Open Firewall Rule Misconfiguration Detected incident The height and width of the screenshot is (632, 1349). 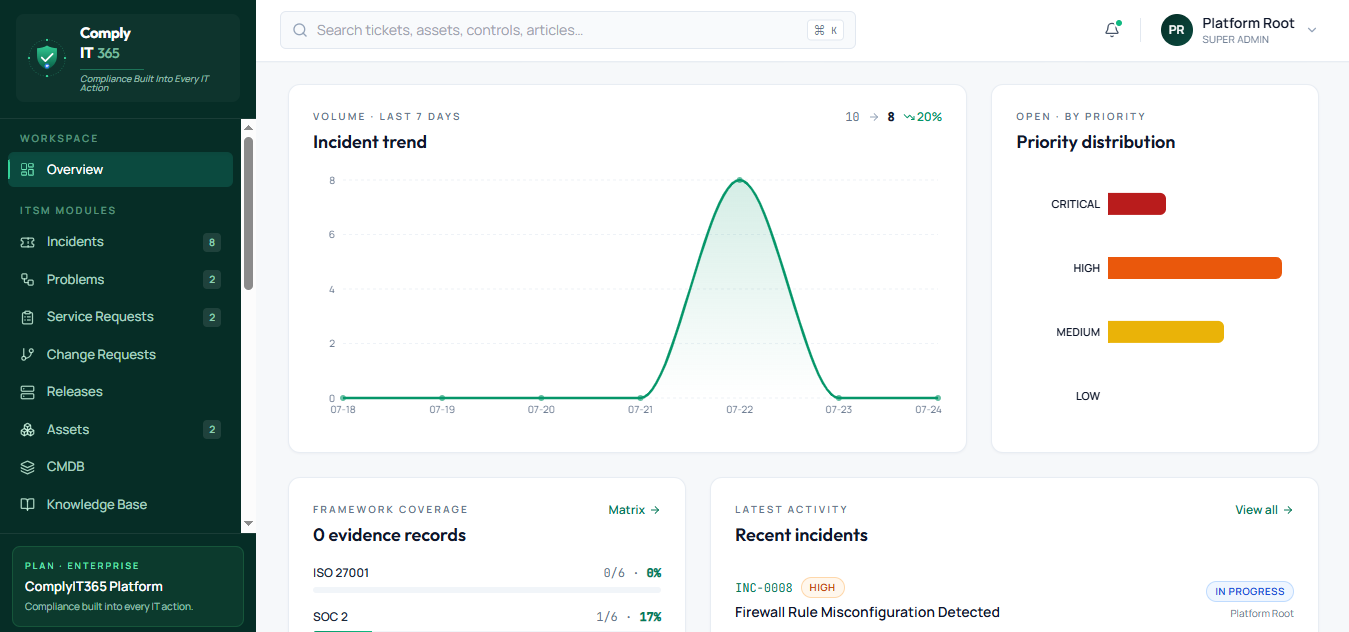(x=867, y=612)
